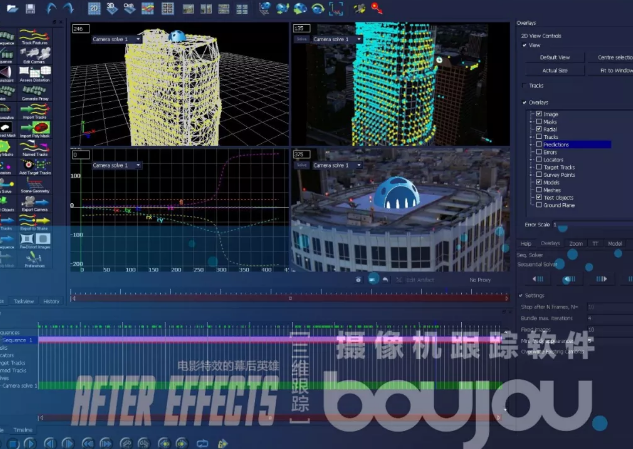Viewport: 633px width, 449px height.
Task: Open the History tab
Action: [51, 301]
